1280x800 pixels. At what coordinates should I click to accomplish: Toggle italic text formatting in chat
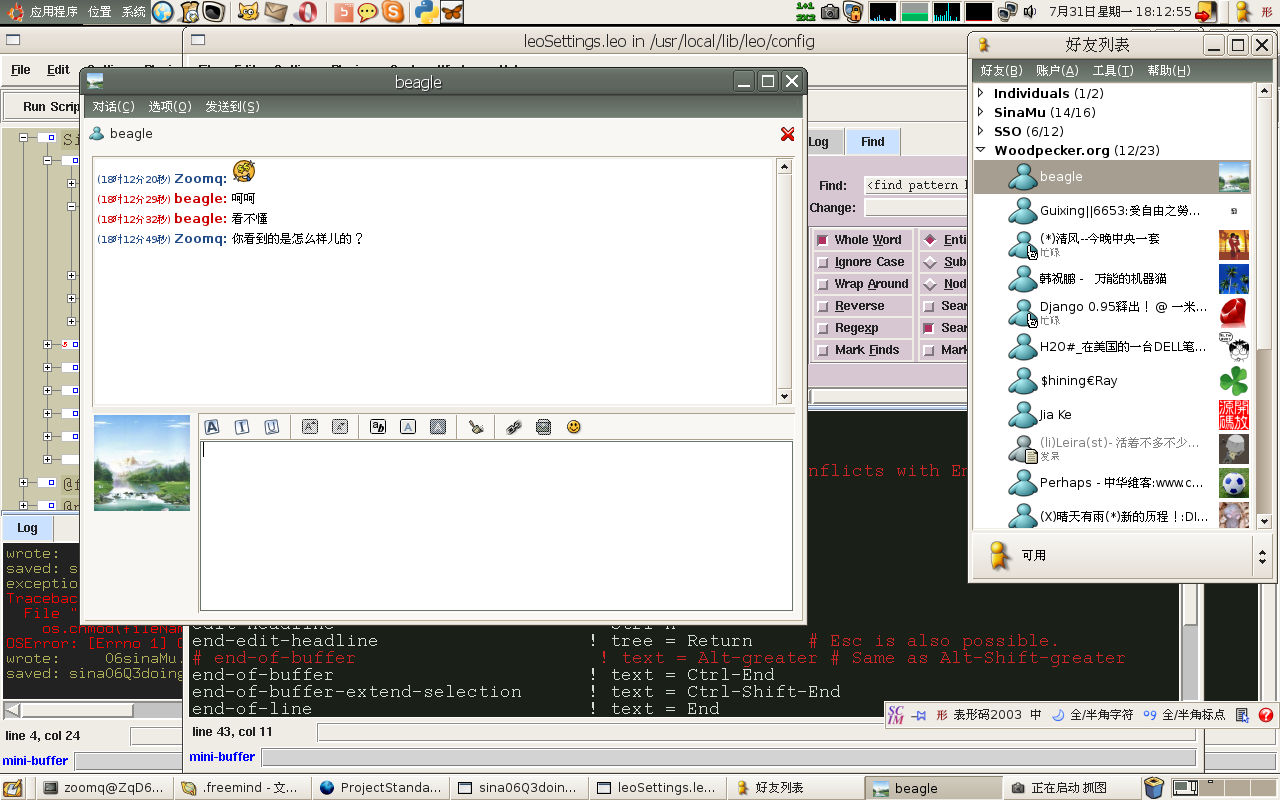click(242, 427)
